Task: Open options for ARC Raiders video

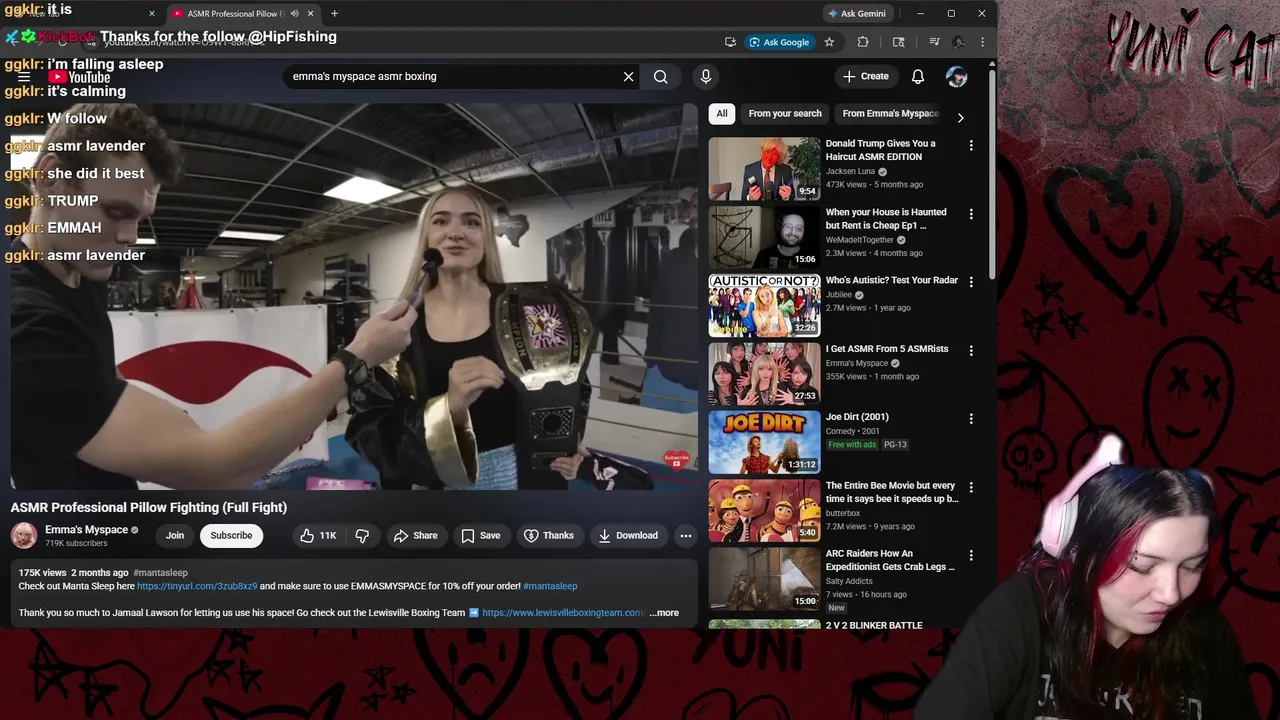Action: click(x=970, y=555)
